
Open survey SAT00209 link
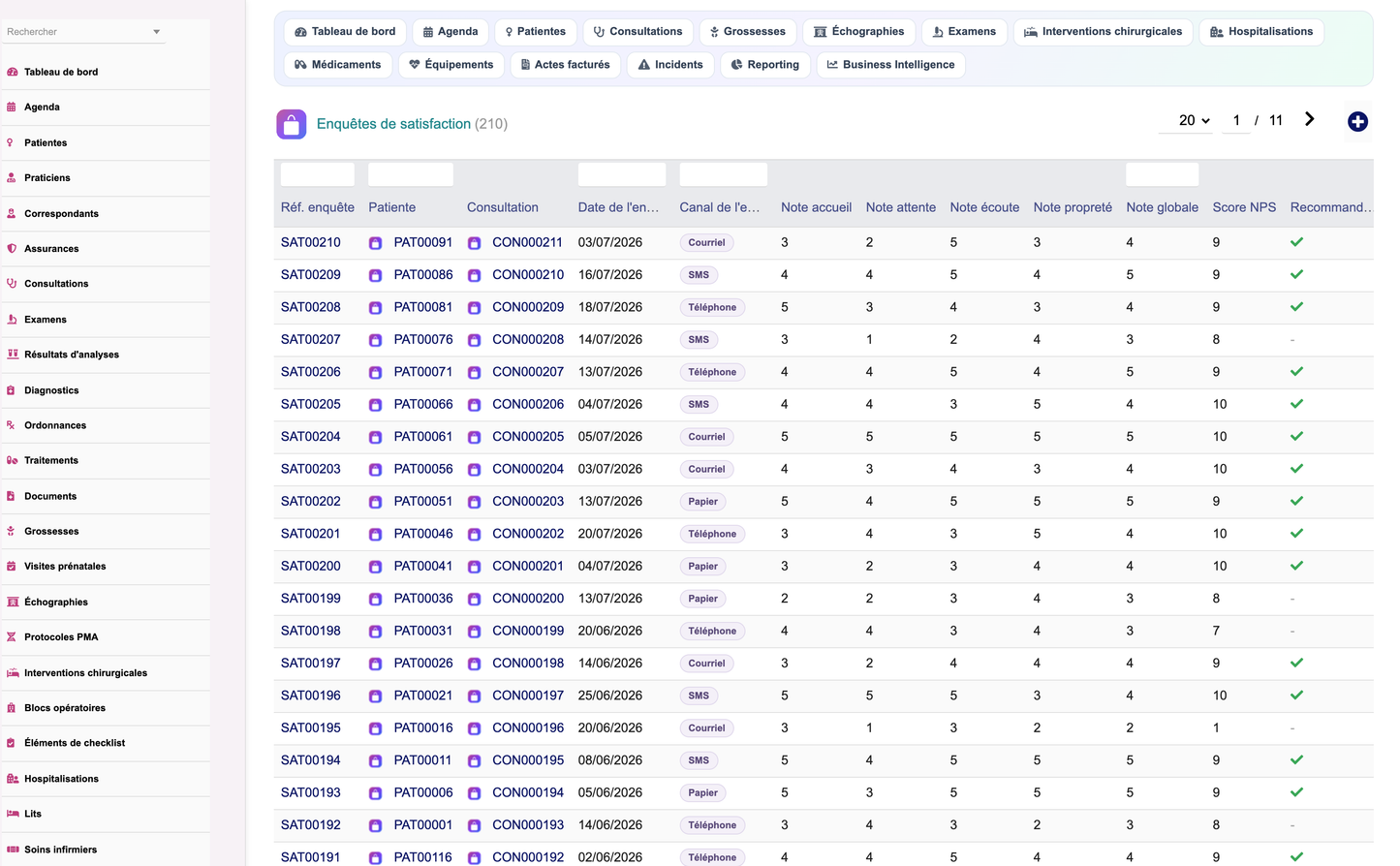pyautogui.click(x=311, y=275)
